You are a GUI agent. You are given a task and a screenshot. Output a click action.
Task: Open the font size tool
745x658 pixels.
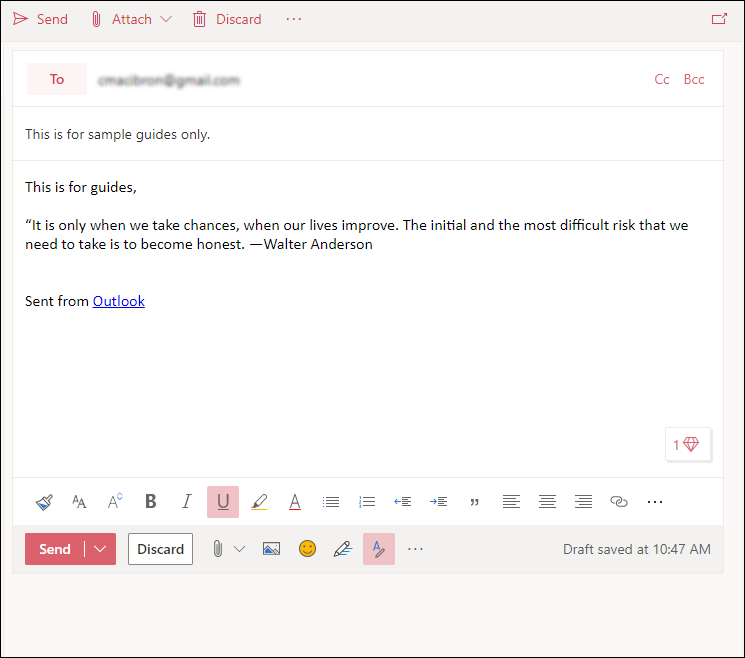pyautogui.click(x=79, y=502)
